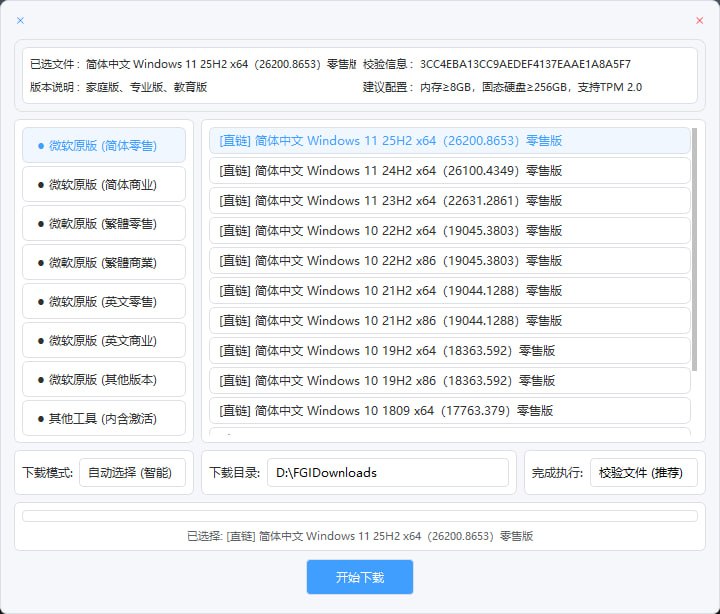Screen dimensions: 720x614
Task: Open 微软原版 (英文零售) category
Action: (104, 302)
